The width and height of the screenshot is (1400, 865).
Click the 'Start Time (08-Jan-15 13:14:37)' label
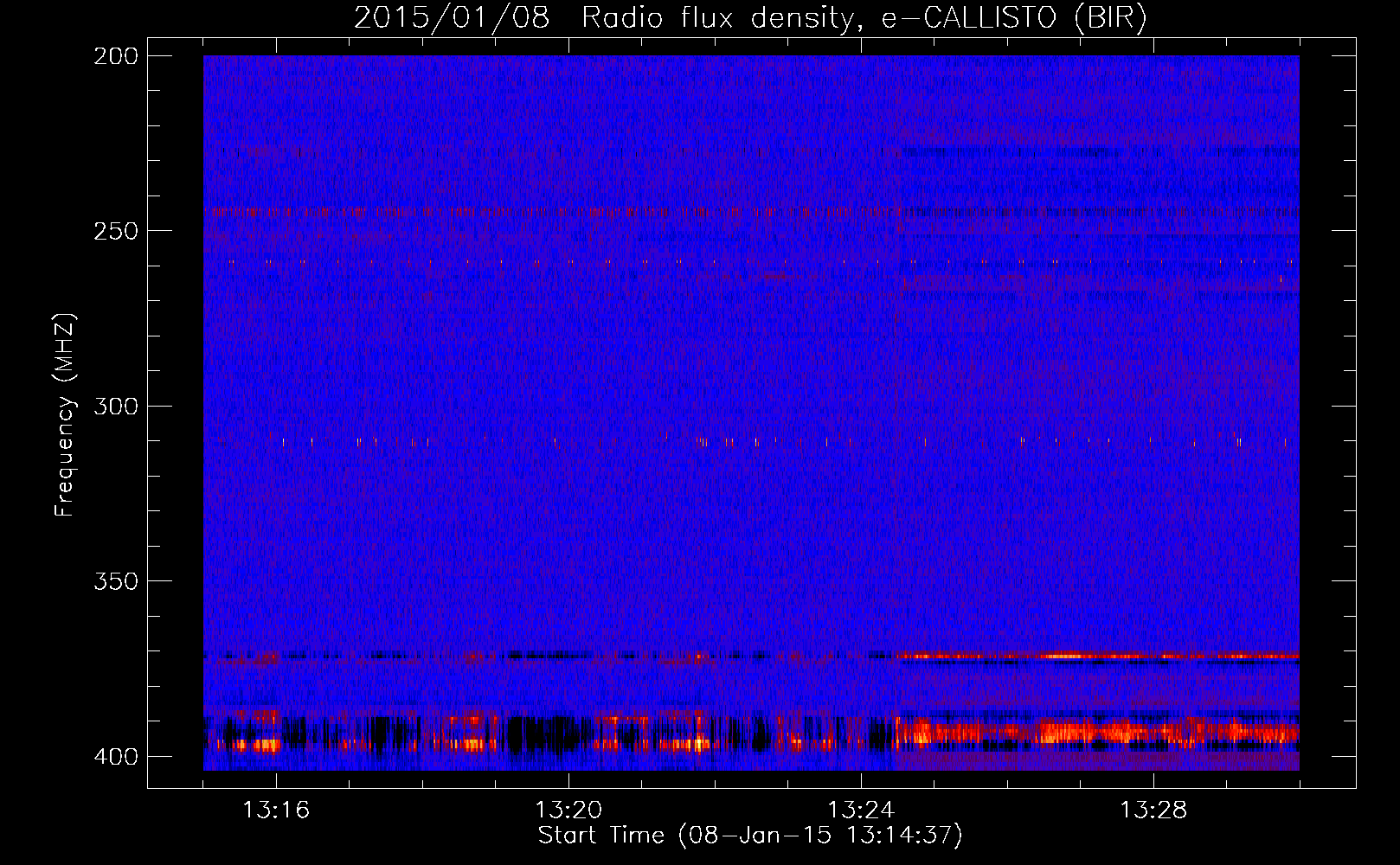pos(750,836)
